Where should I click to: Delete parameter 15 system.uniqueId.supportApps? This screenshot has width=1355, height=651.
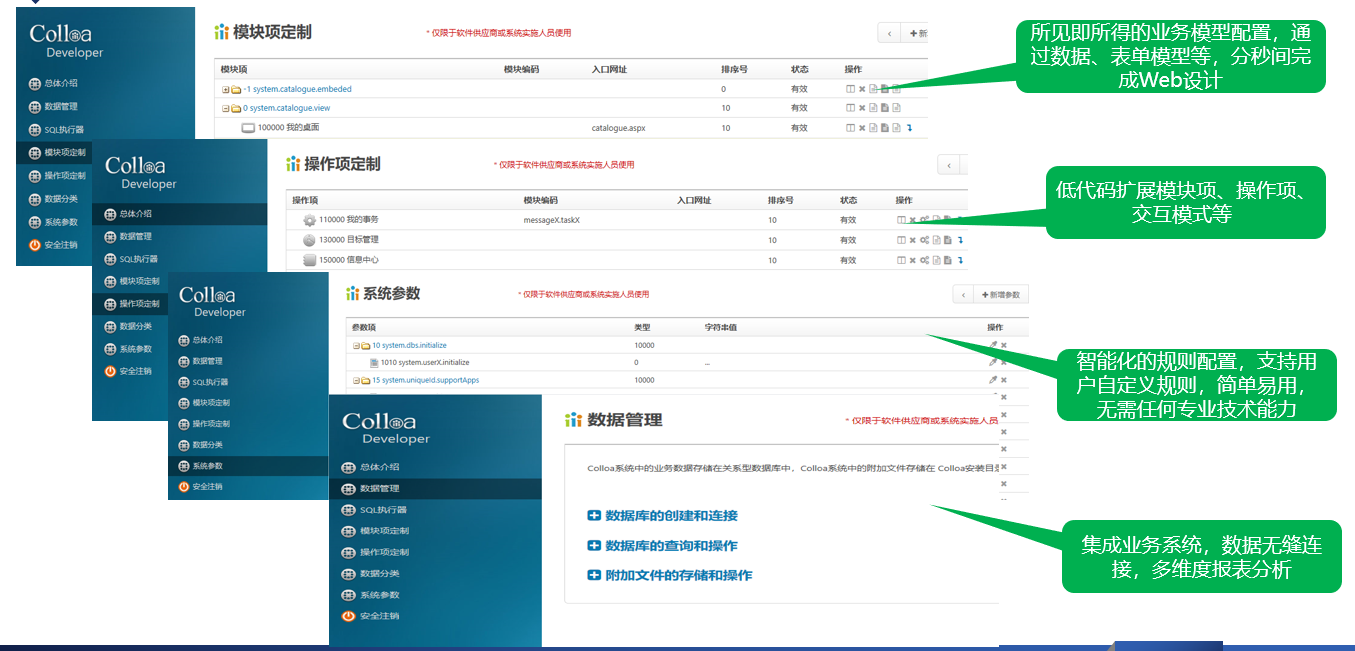[x=1003, y=380]
